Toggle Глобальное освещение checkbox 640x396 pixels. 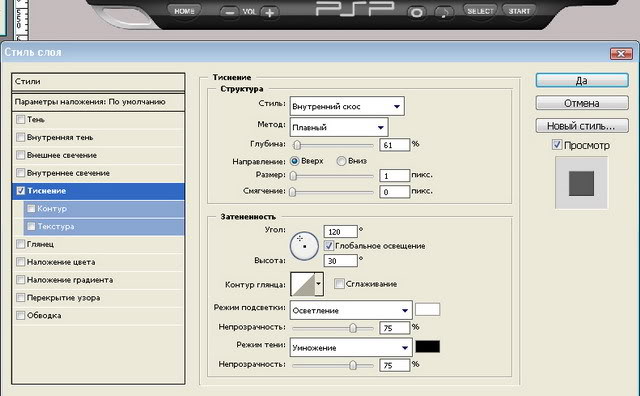tap(329, 246)
